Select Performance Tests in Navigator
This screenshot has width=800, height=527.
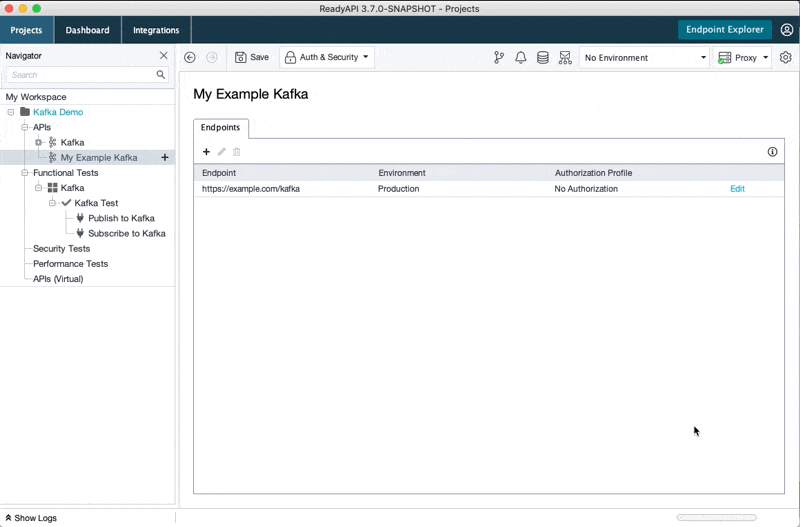pos(70,264)
